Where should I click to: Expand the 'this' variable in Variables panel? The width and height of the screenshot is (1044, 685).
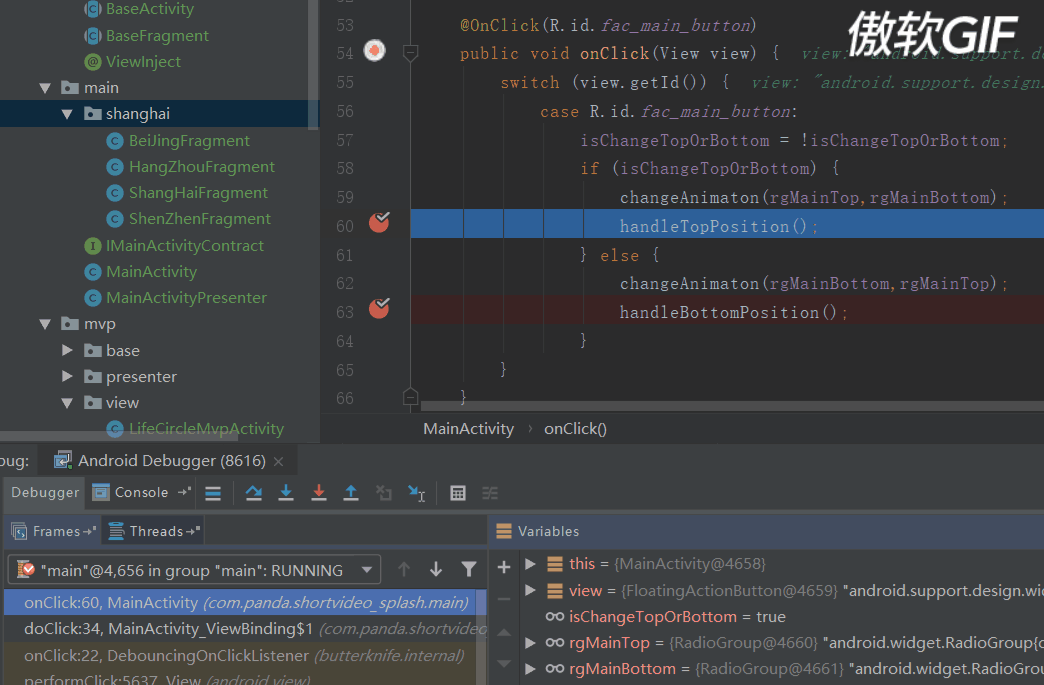click(x=530, y=563)
